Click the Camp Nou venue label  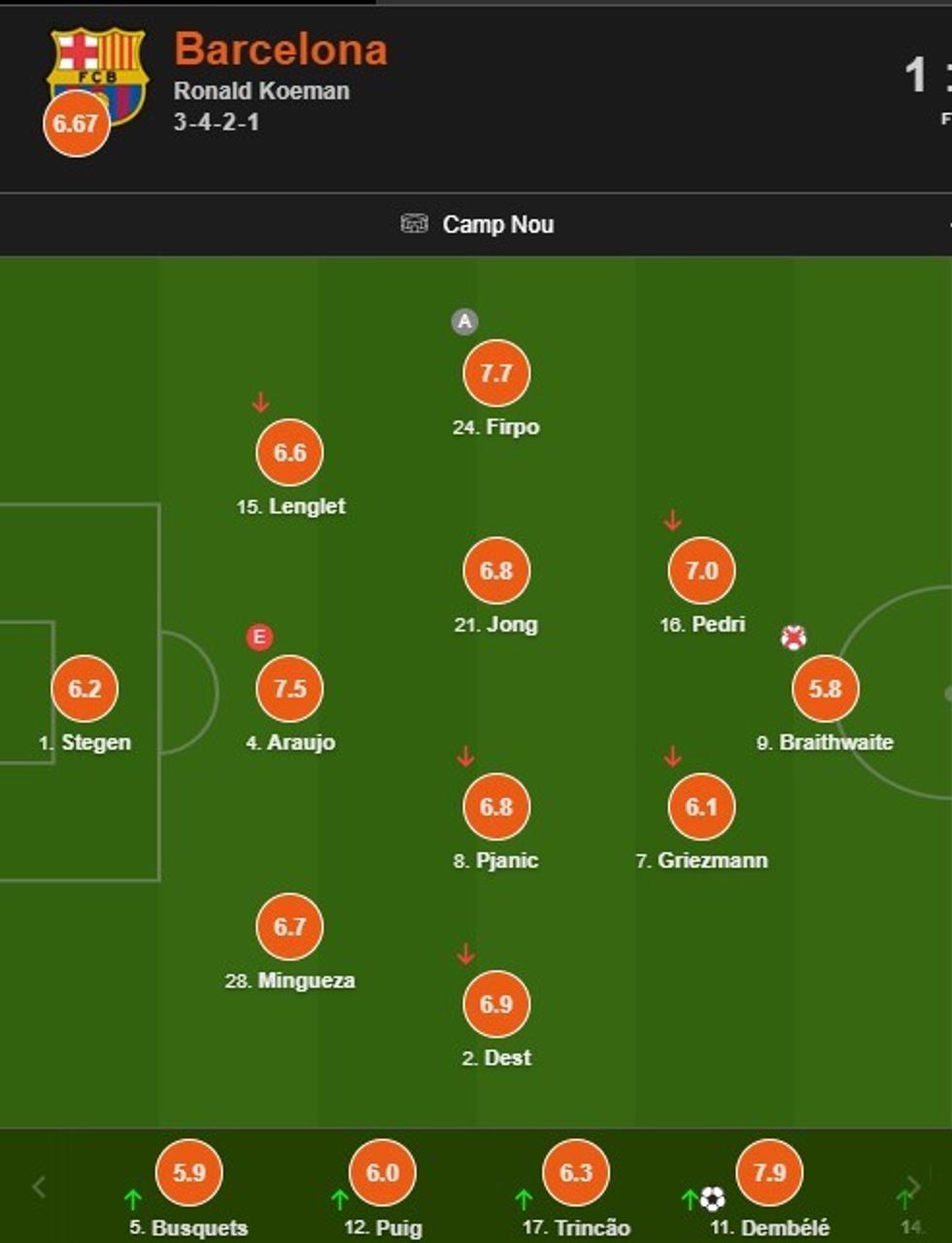coord(497,224)
